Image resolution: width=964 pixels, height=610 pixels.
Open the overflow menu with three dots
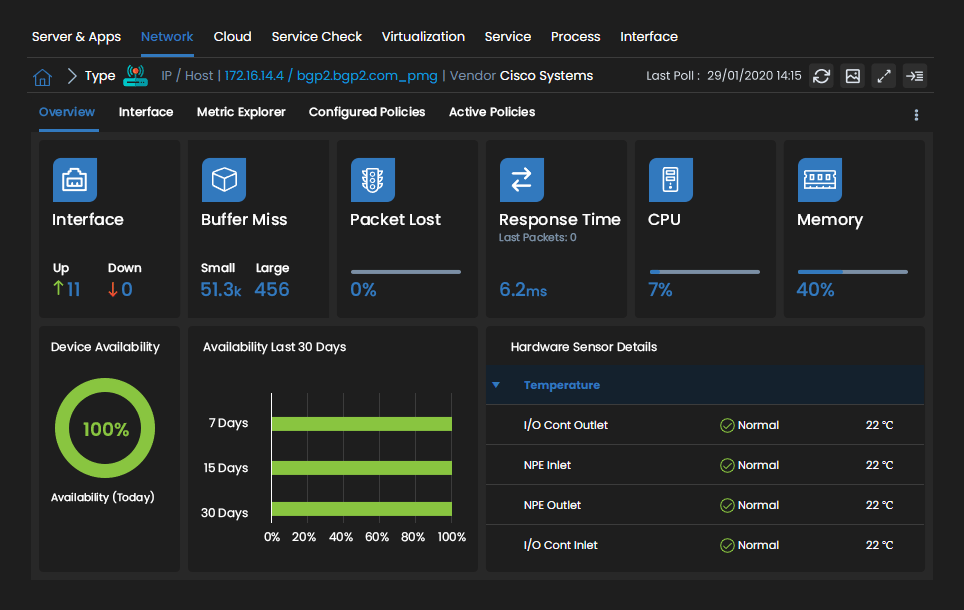coord(916,115)
